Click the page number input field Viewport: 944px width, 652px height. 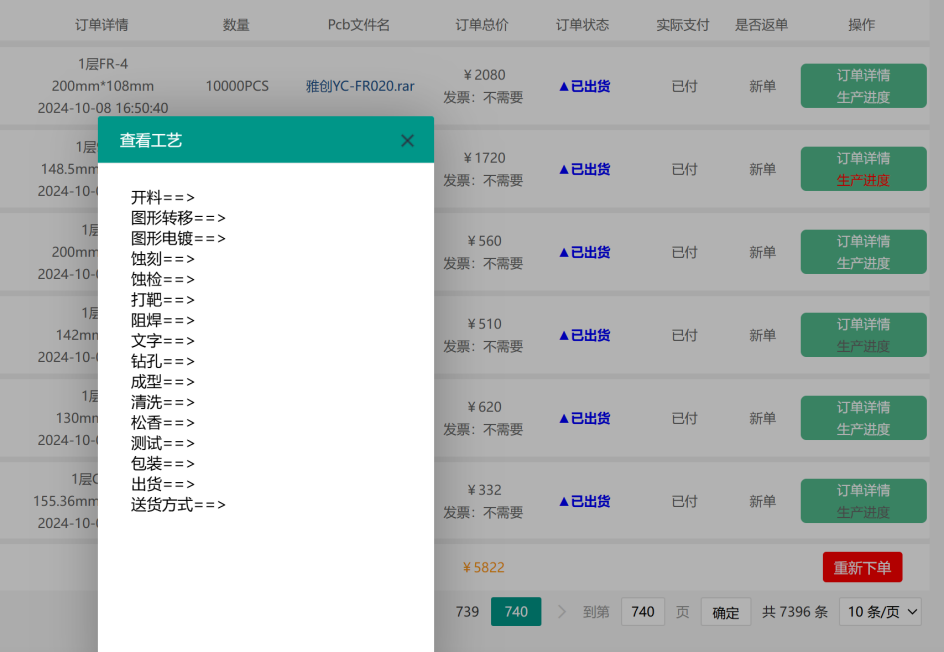click(x=643, y=612)
